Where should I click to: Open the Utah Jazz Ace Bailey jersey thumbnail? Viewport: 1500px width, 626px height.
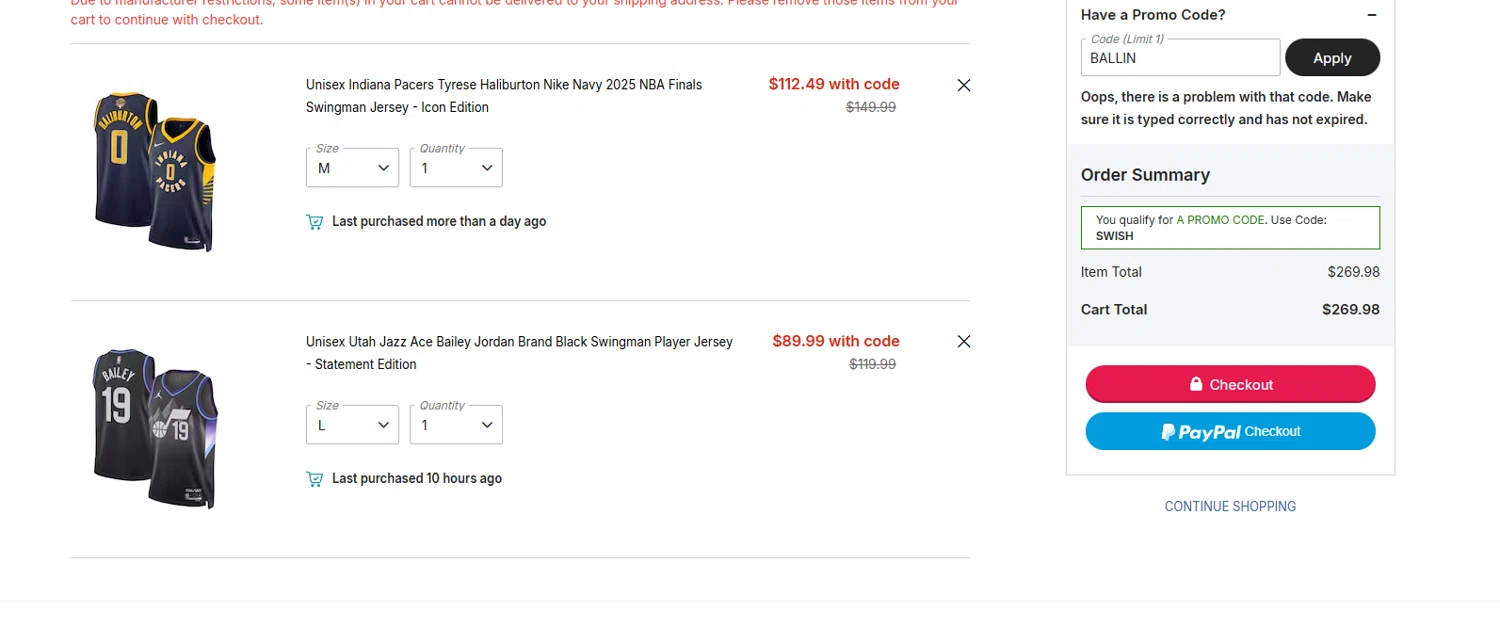tap(155, 428)
